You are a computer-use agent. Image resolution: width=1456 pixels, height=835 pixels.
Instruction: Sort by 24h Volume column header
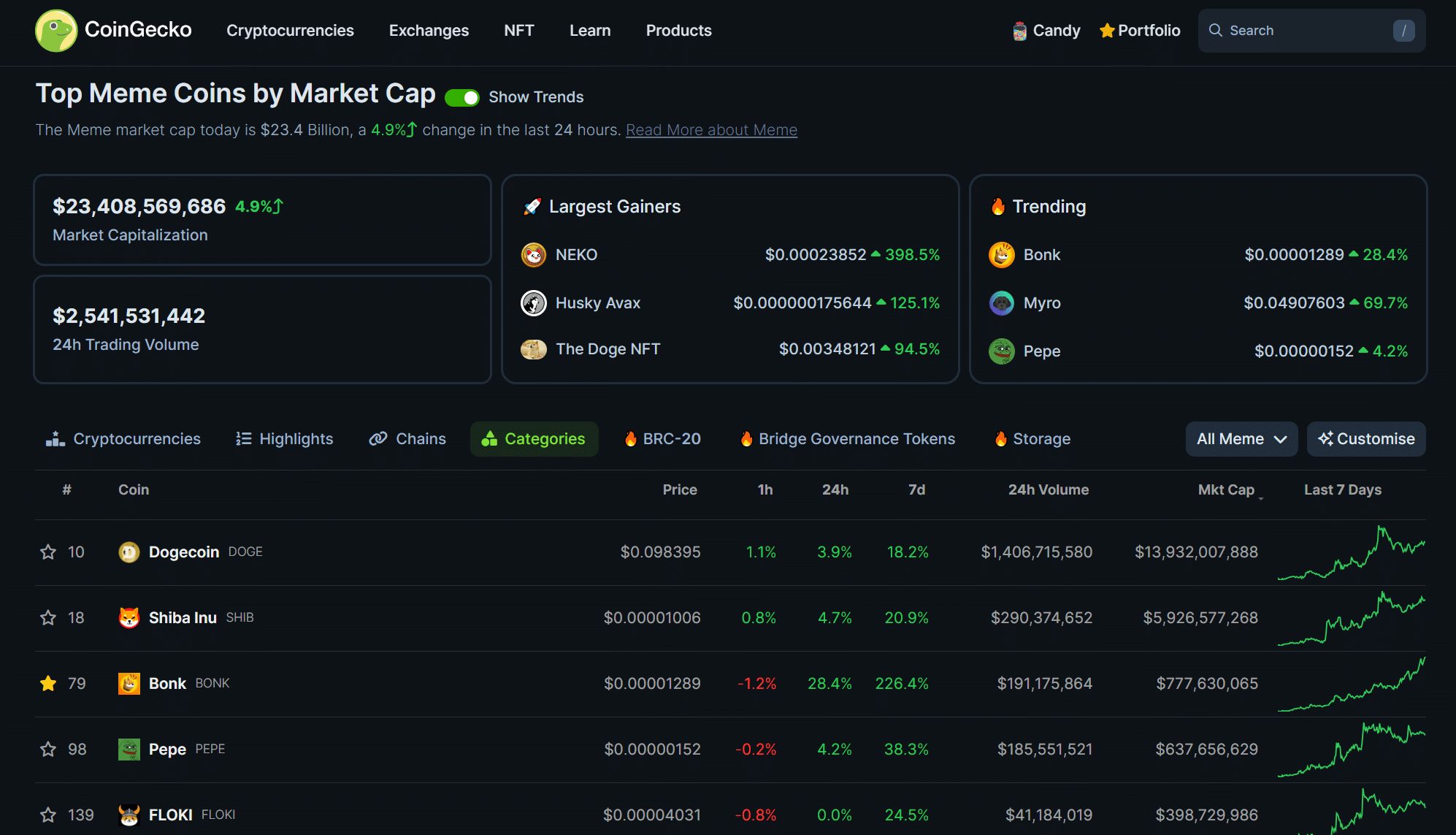coord(1049,490)
